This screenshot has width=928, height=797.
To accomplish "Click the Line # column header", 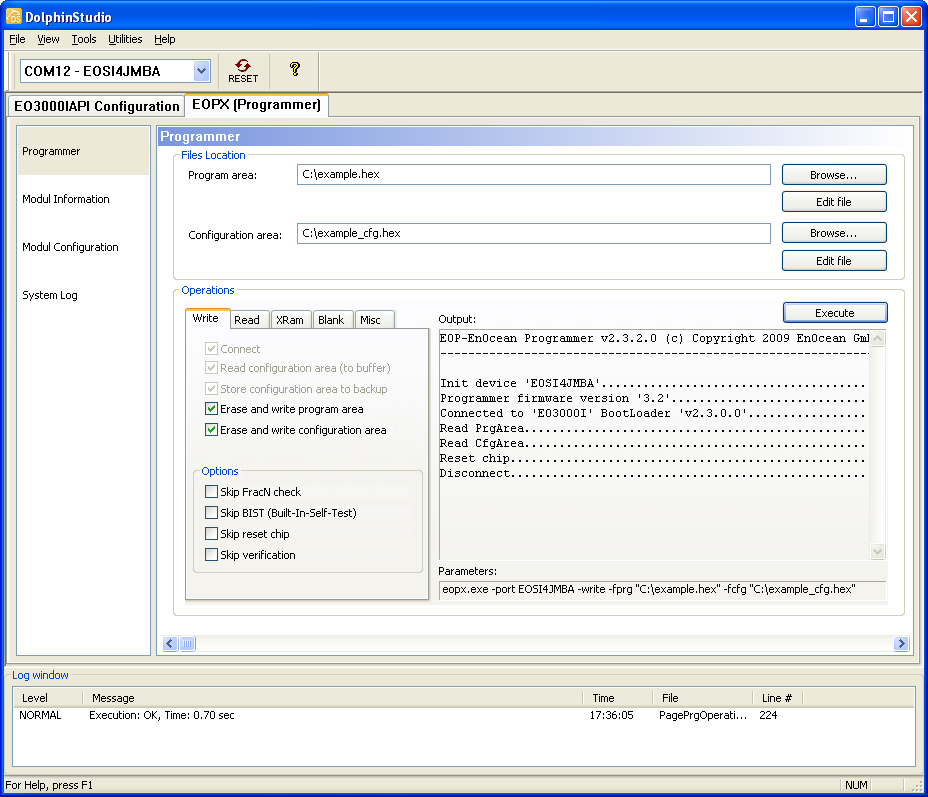I will [778, 698].
